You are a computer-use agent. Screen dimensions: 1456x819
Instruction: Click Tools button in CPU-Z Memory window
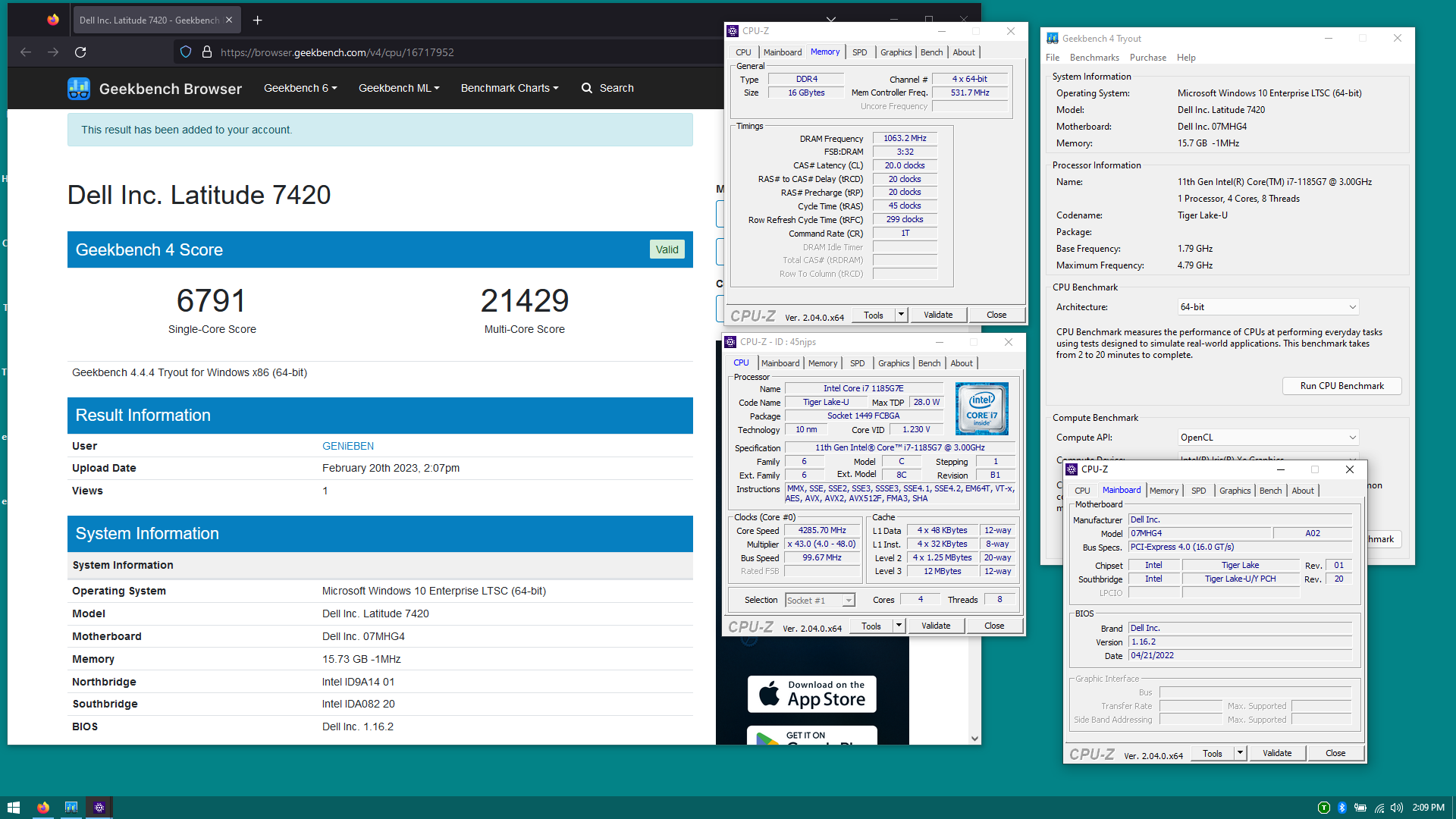[x=874, y=315]
